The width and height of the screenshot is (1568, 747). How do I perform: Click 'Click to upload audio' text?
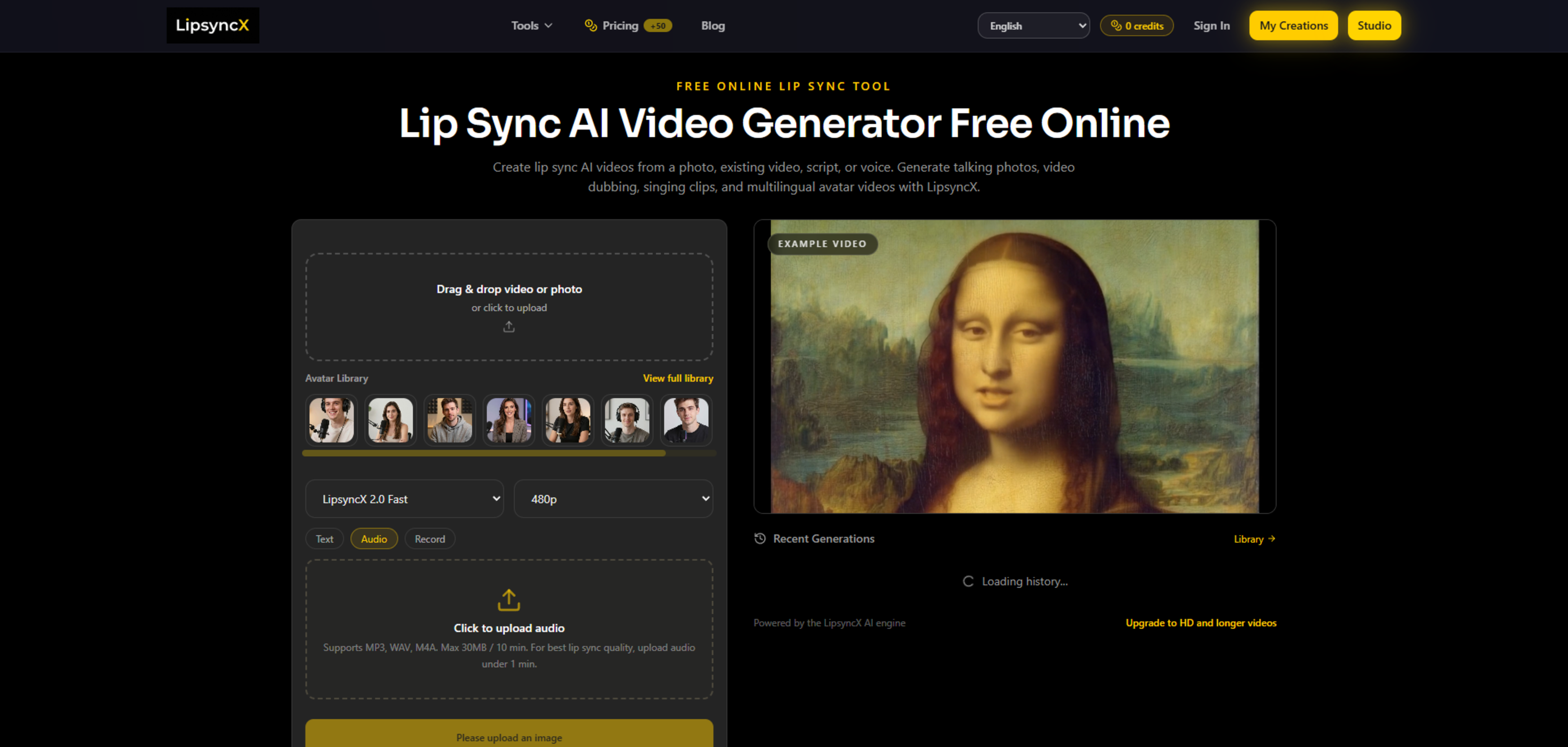(509, 628)
